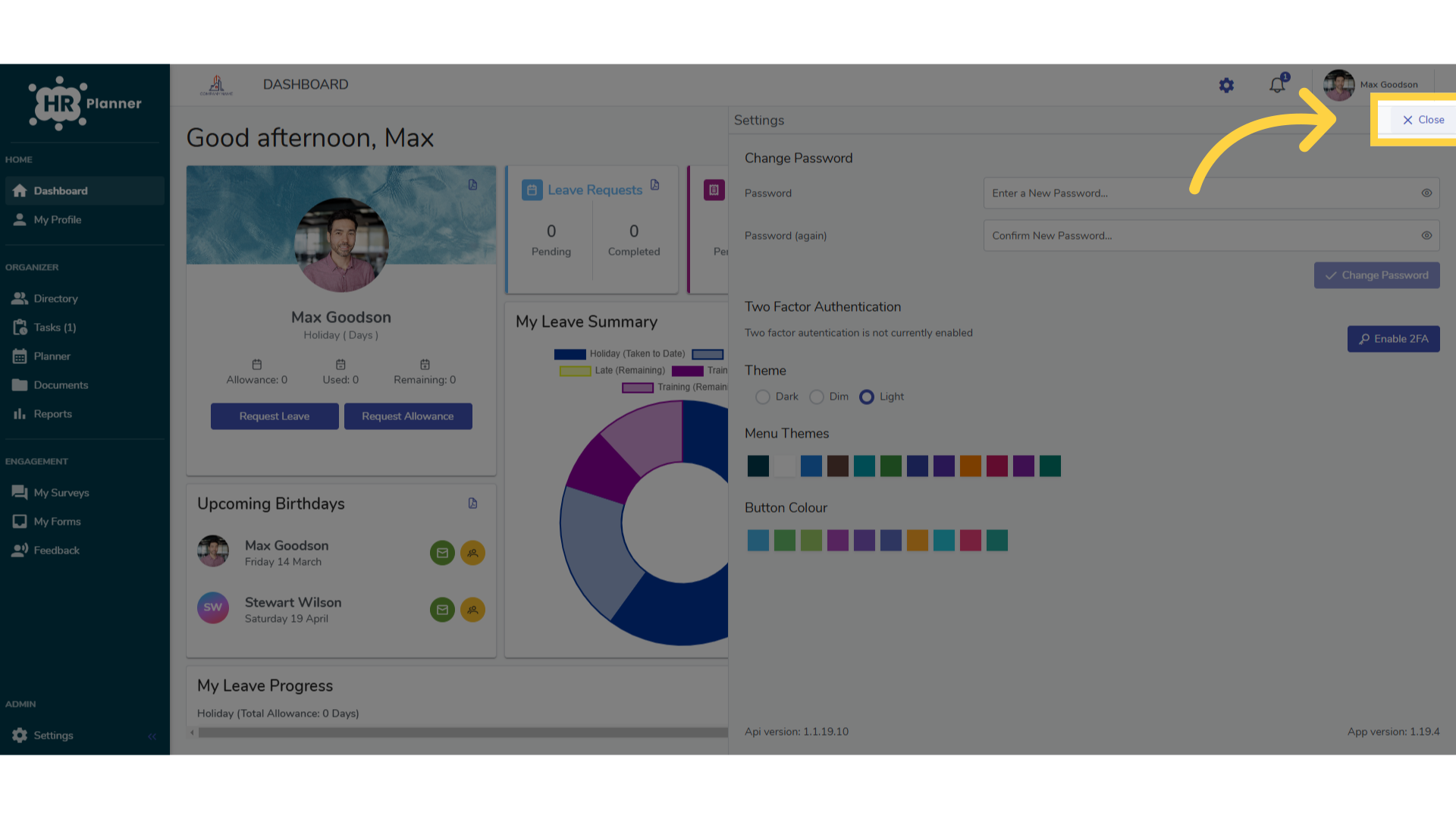The image size is (1456, 819).
Task: Click the Allowance calendar icon
Action: [x=257, y=365]
